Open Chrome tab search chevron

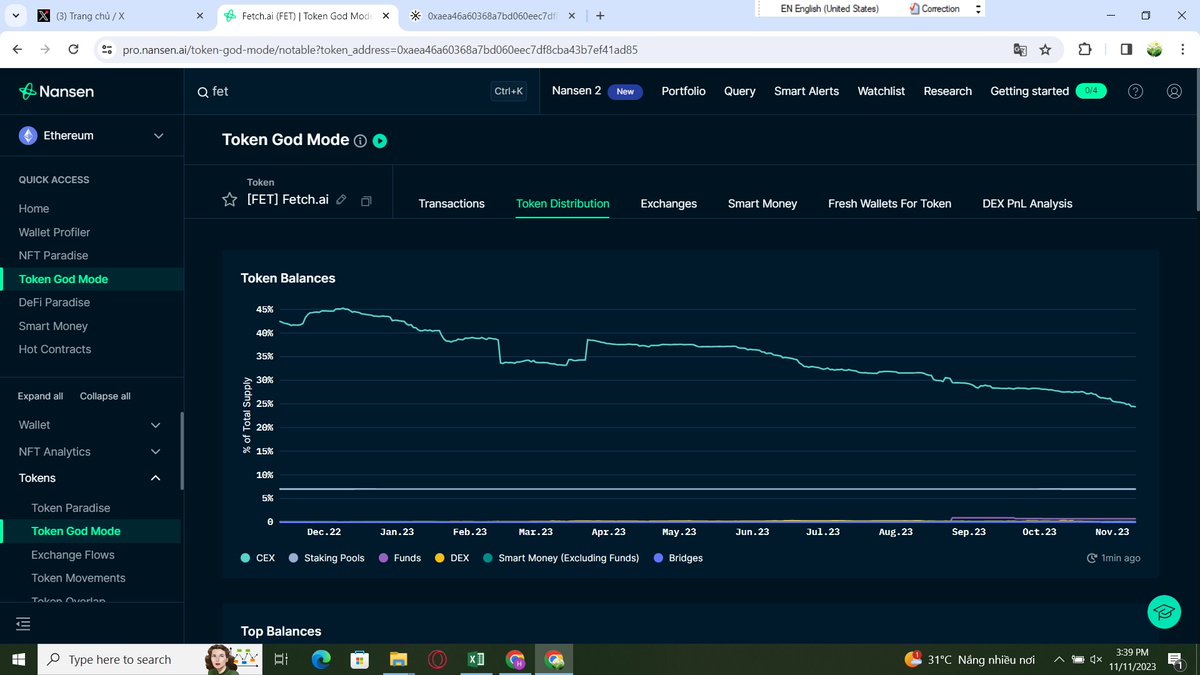coord(15,16)
